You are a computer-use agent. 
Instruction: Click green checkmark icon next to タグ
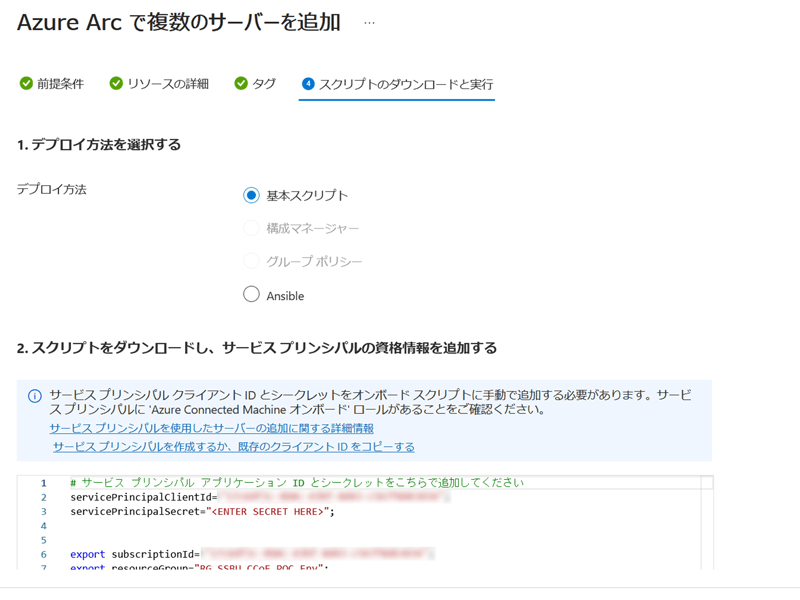click(x=241, y=83)
